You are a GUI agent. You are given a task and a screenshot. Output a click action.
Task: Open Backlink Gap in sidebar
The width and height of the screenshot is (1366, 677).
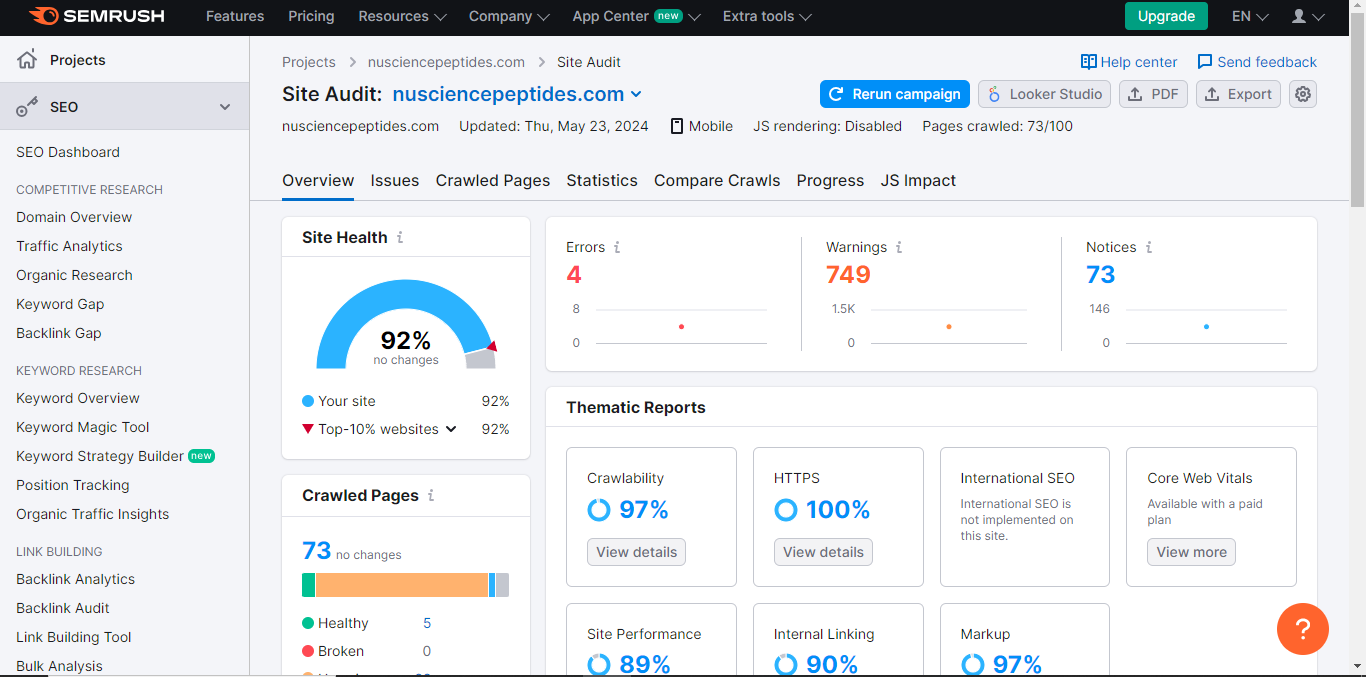[59, 333]
